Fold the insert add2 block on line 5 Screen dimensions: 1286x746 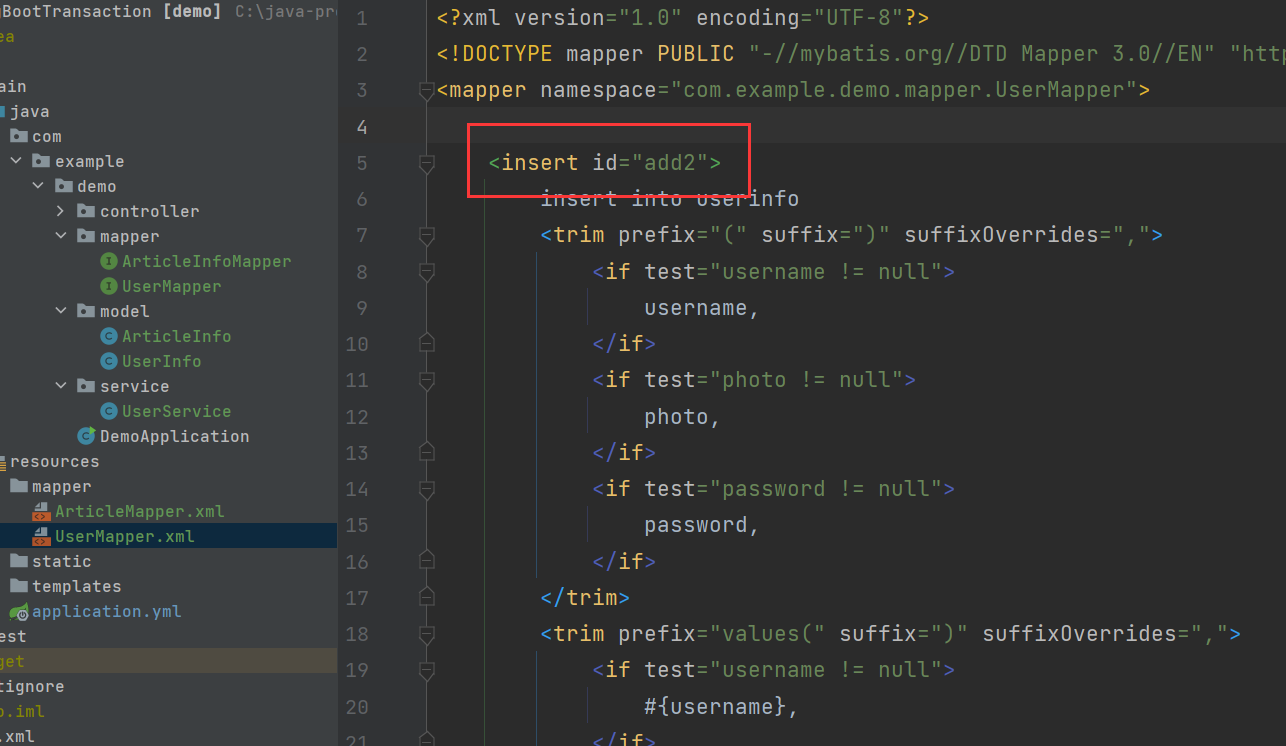click(427, 163)
